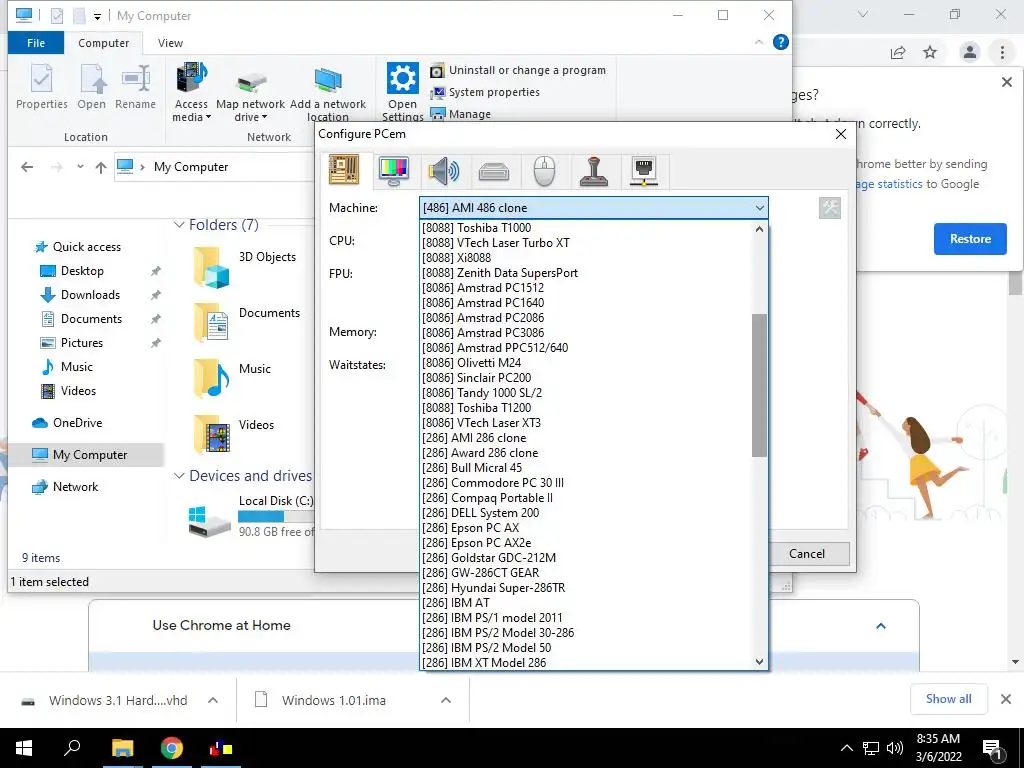Open the 3D Objects folder
Image resolution: width=1024 pixels, height=768 pixels.
tap(245, 266)
